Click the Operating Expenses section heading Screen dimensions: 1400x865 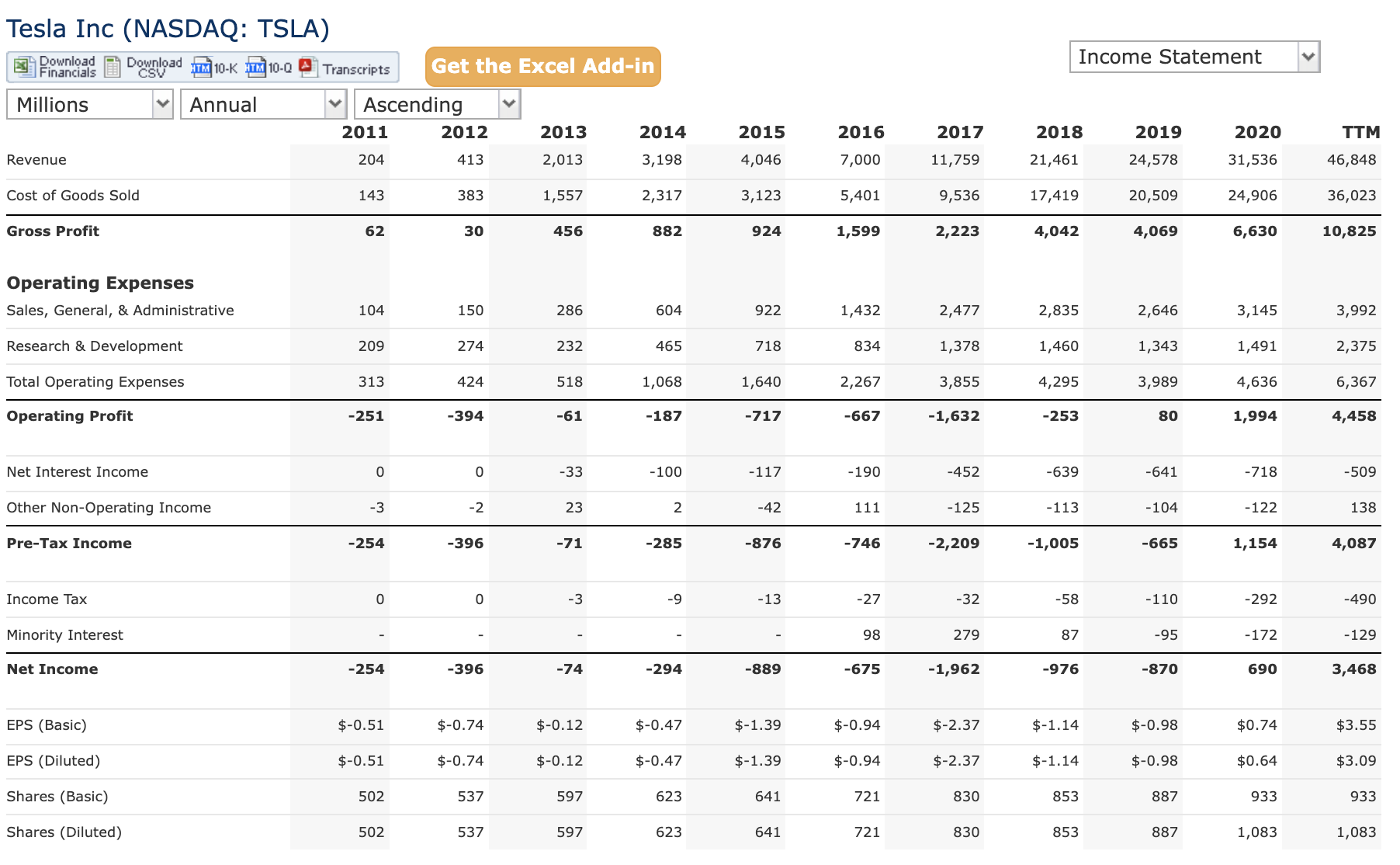[100, 283]
